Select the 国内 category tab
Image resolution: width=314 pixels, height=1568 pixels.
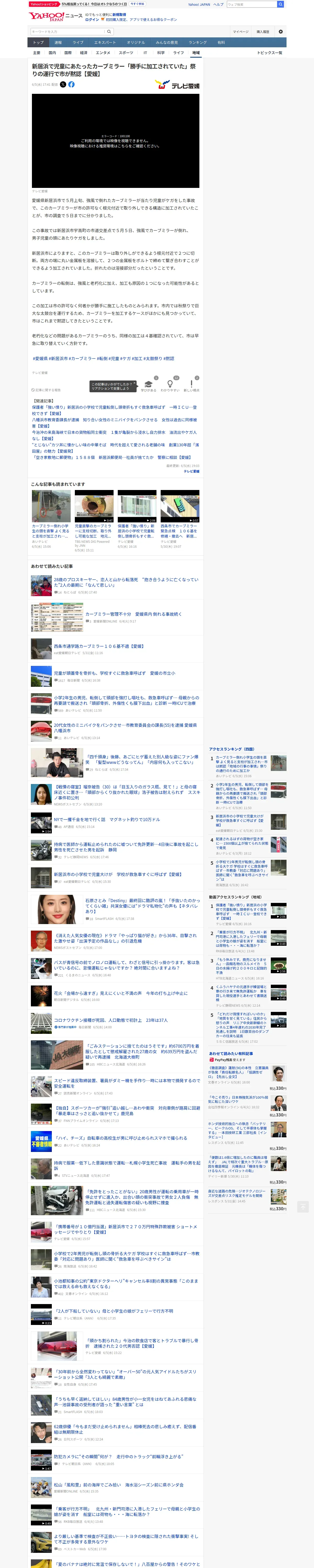(52, 53)
